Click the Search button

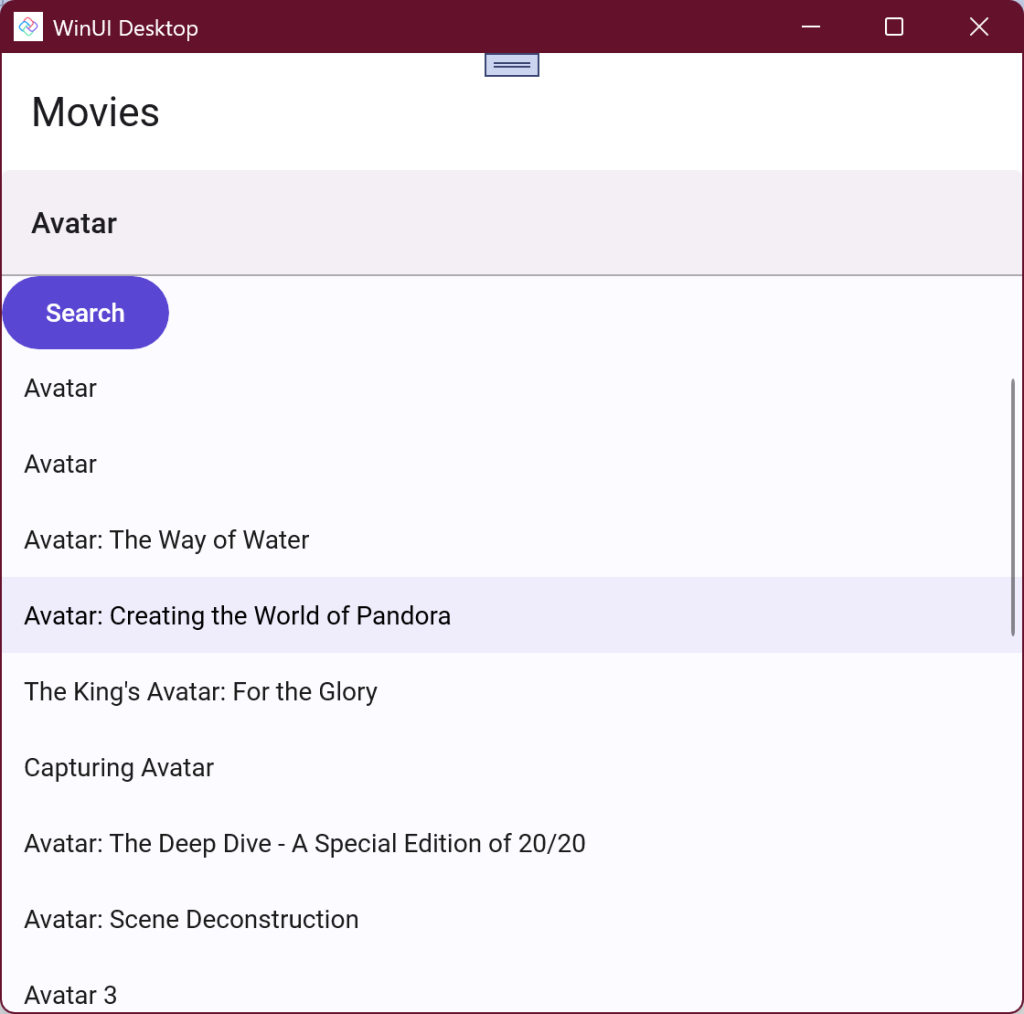(x=86, y=313)
